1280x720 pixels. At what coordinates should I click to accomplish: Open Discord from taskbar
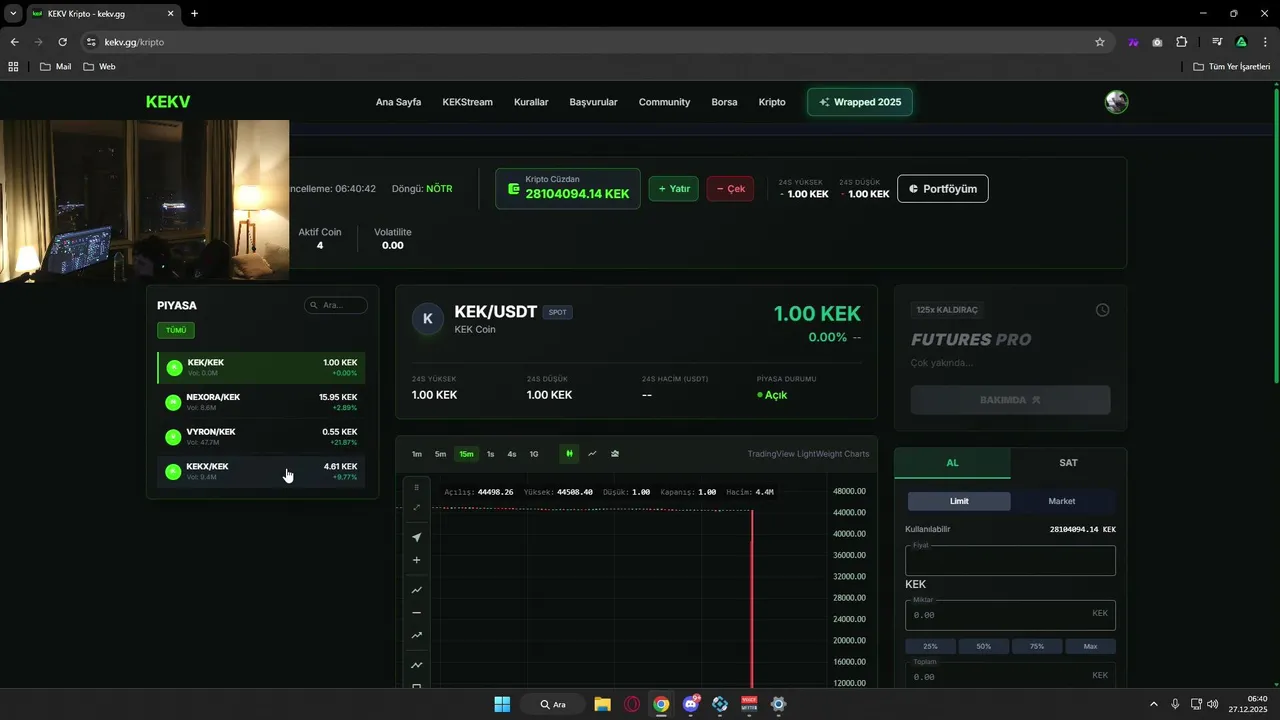point(690,704)
